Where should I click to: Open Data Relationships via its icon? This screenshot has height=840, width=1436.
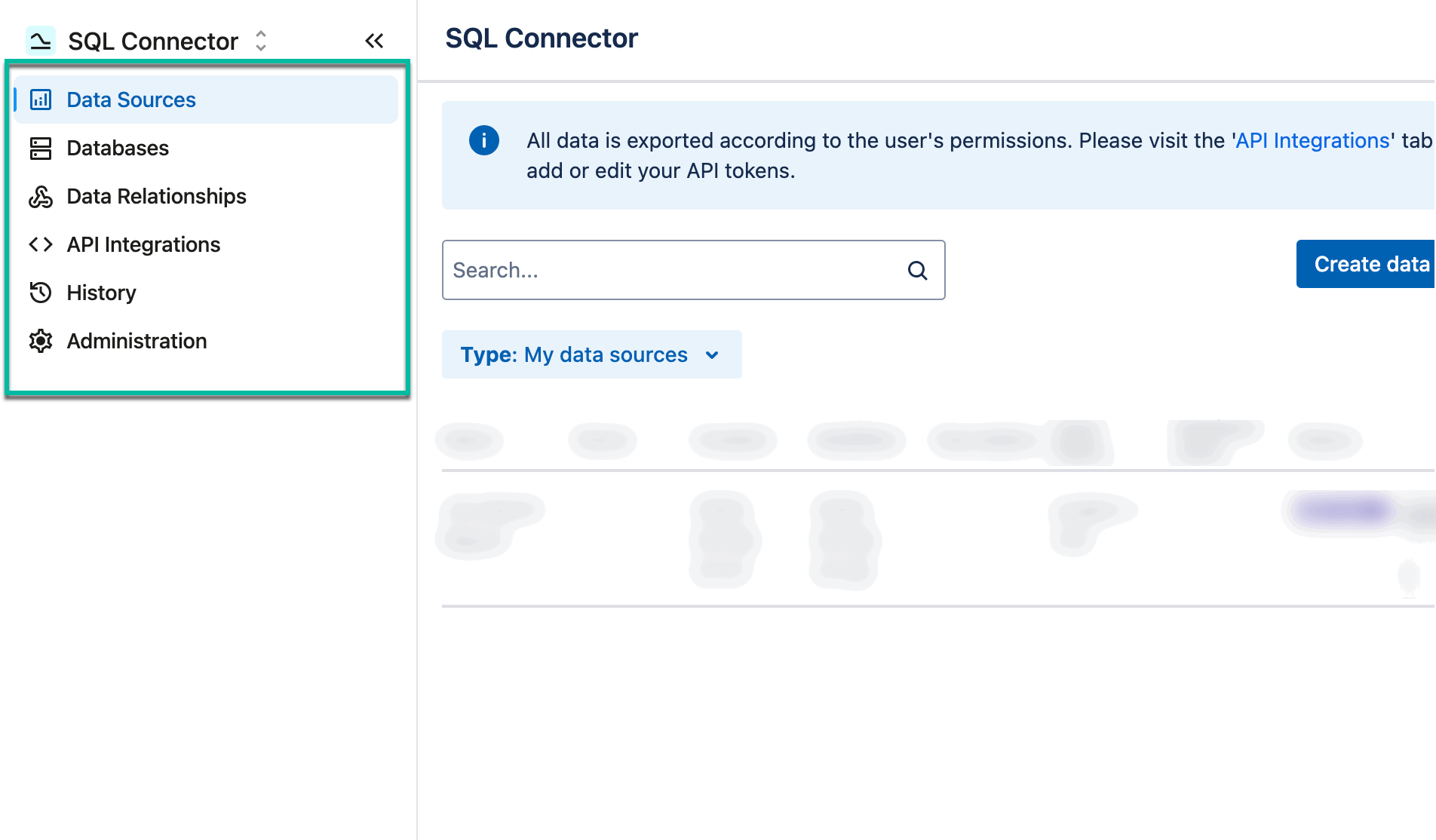pyautogui.click(x=41, y=196)
